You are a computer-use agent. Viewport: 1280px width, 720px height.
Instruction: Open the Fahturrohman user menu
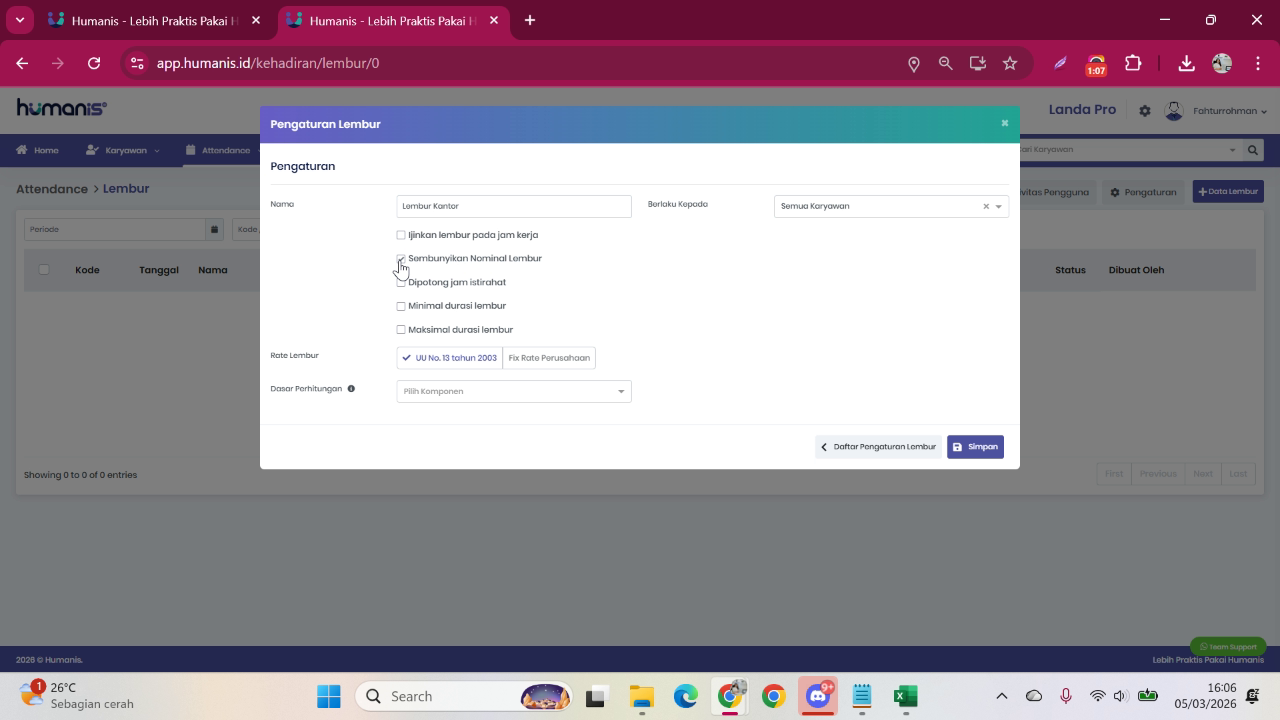coord(1229,111)
